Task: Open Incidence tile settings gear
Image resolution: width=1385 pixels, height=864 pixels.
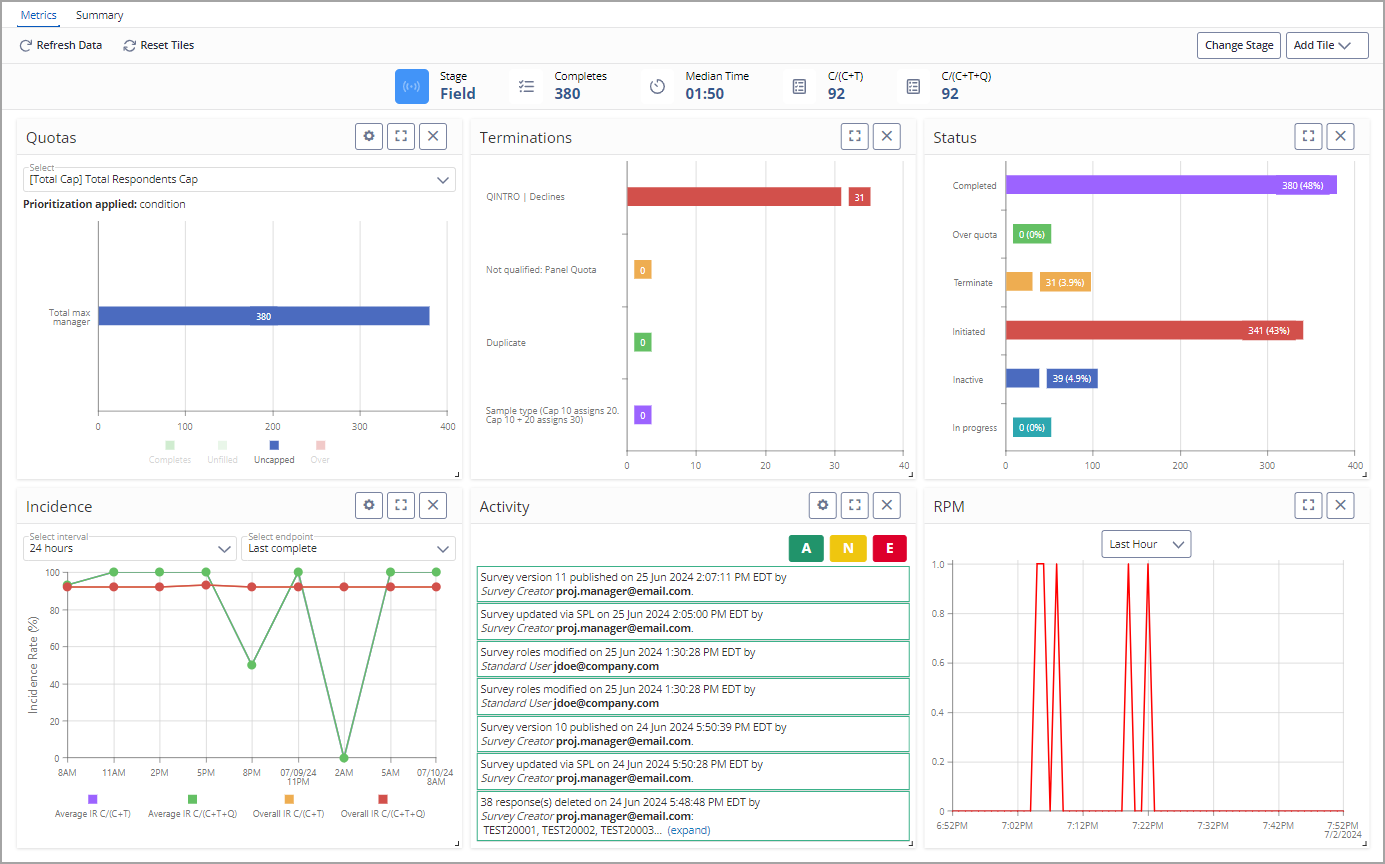Action: (x=369, y=506)
